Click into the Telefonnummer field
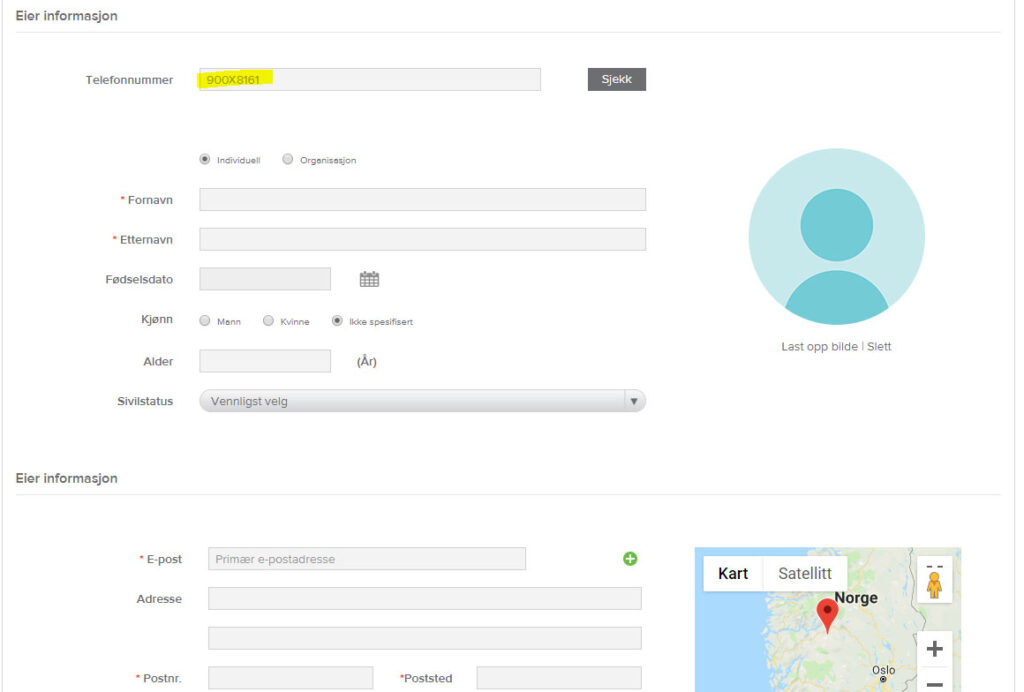Image resolution: width=1024 pixels, height=692 pixels. coord(370,79)
